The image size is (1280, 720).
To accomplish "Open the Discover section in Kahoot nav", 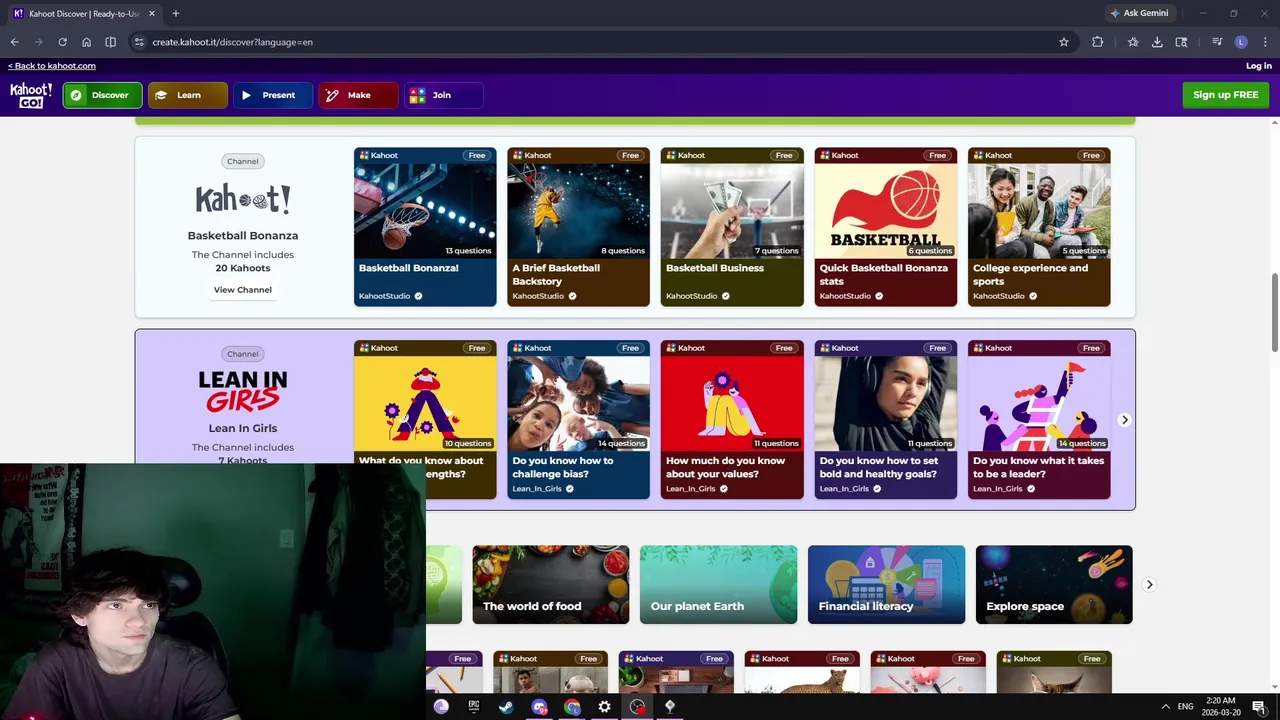I will point(103,95).
